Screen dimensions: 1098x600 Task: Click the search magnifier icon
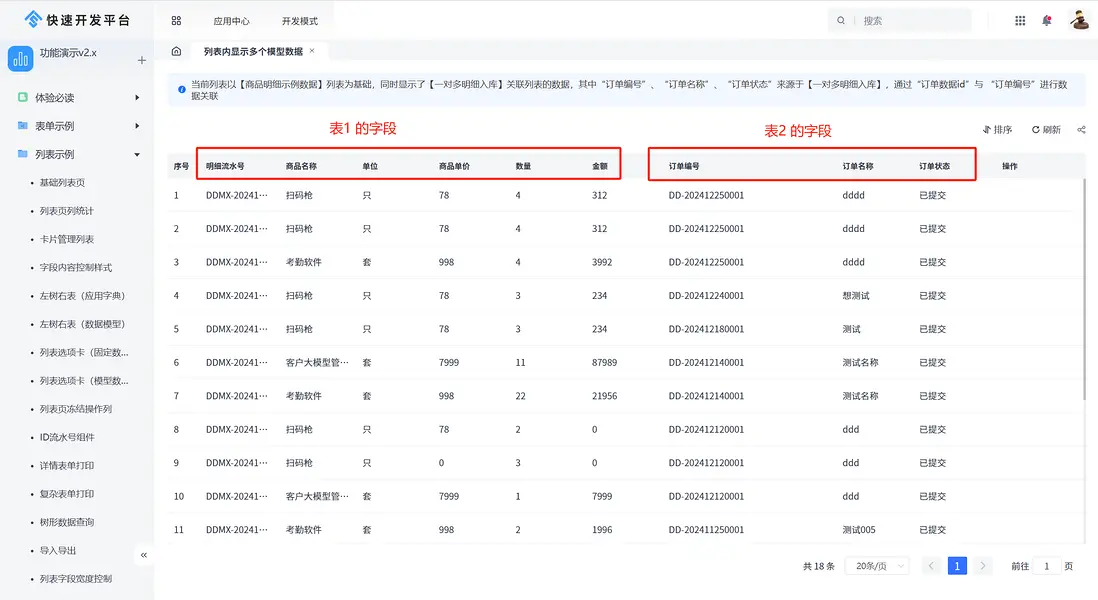[841, 20]
